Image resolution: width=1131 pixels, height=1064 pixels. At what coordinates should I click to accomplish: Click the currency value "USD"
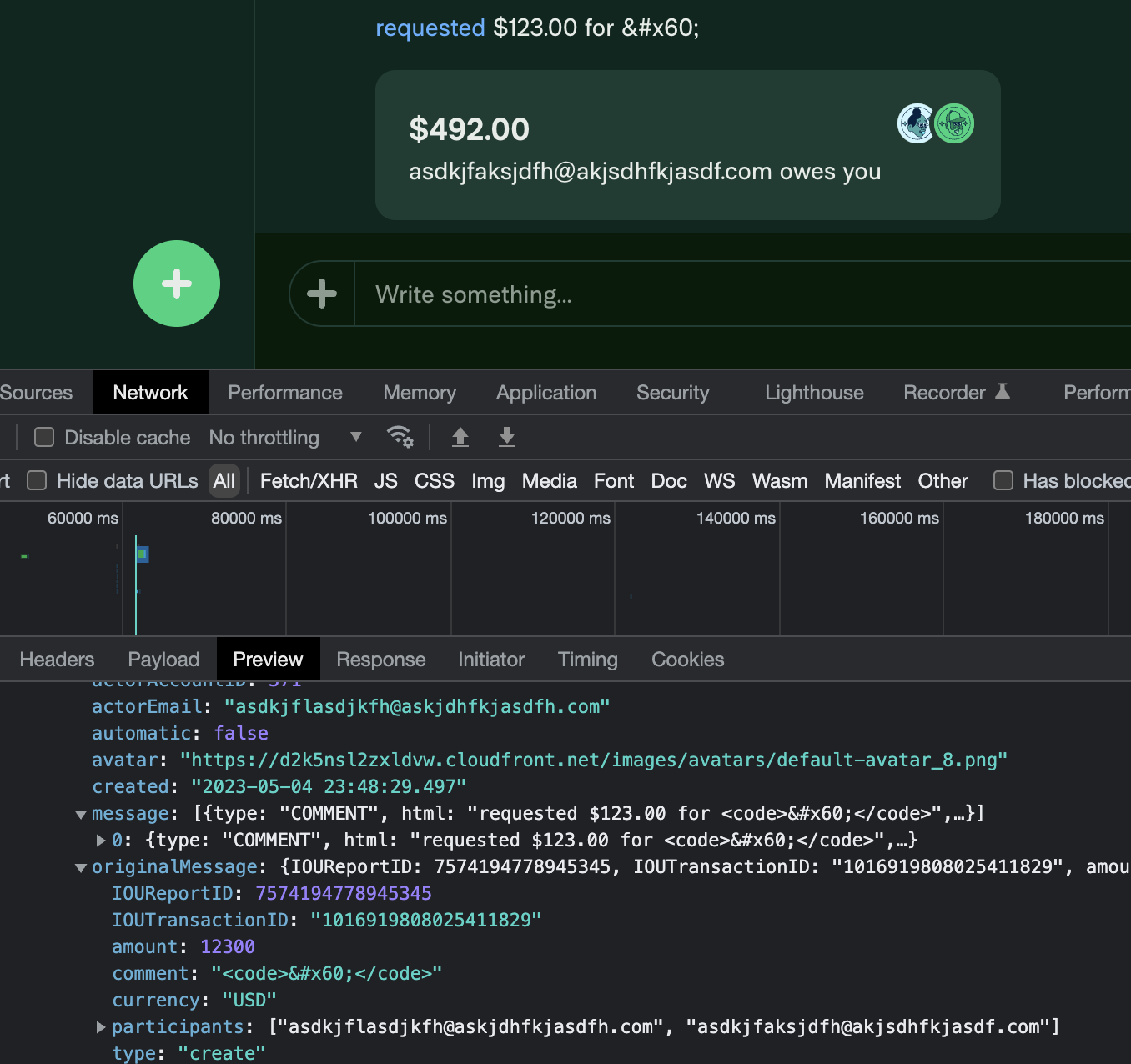click(249, 1000)
